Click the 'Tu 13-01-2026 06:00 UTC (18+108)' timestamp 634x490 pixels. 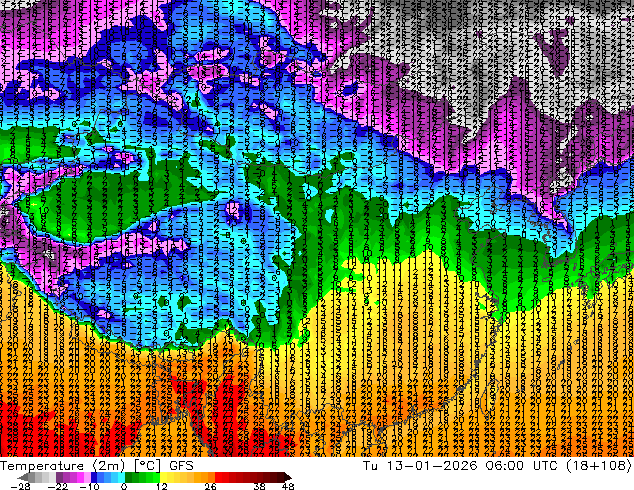pos(497,465)
